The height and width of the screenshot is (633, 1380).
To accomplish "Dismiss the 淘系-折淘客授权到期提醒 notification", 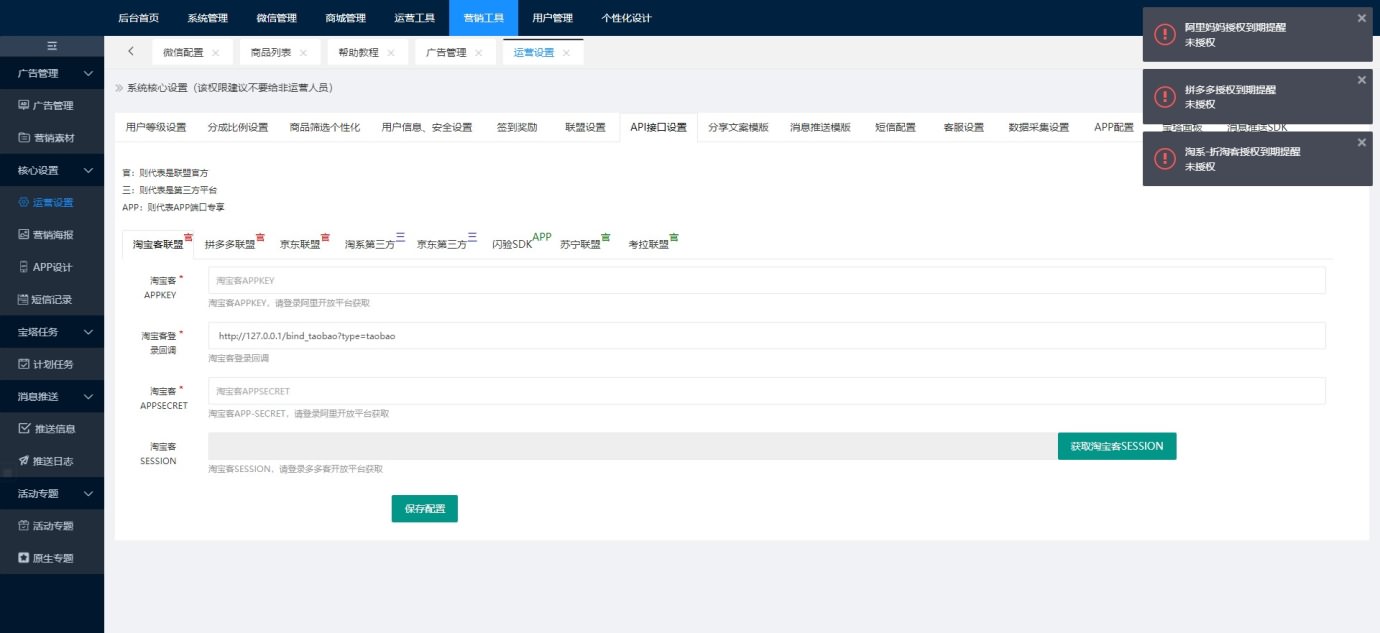I will pos(1361,142).
